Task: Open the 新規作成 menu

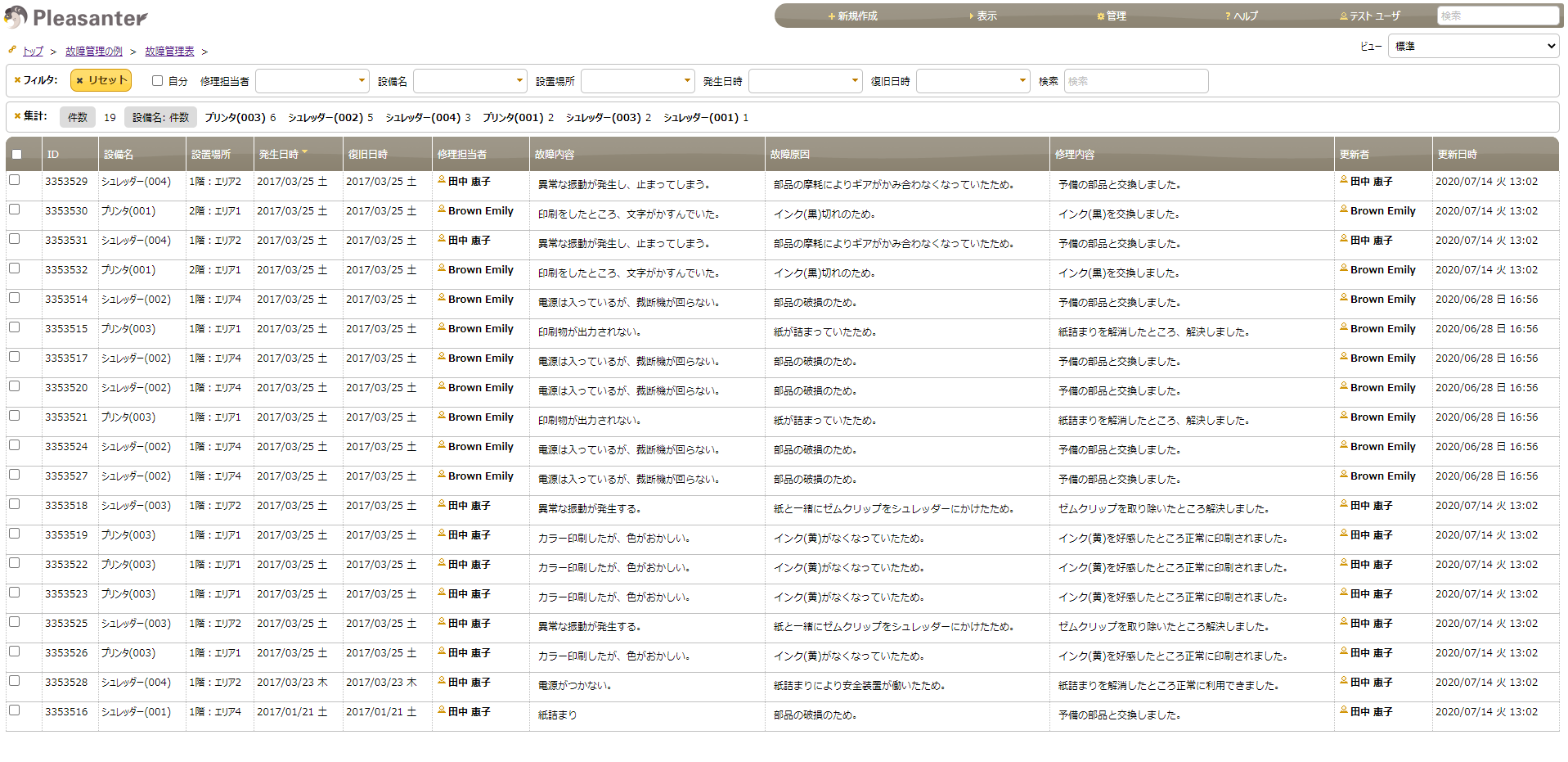Action: point(852,16)
